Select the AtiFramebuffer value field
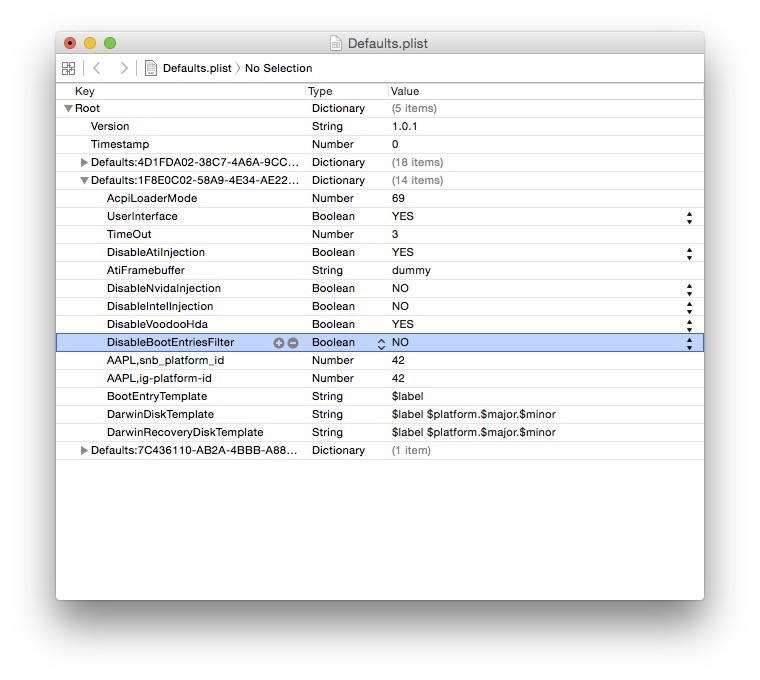 pos(411,271)
